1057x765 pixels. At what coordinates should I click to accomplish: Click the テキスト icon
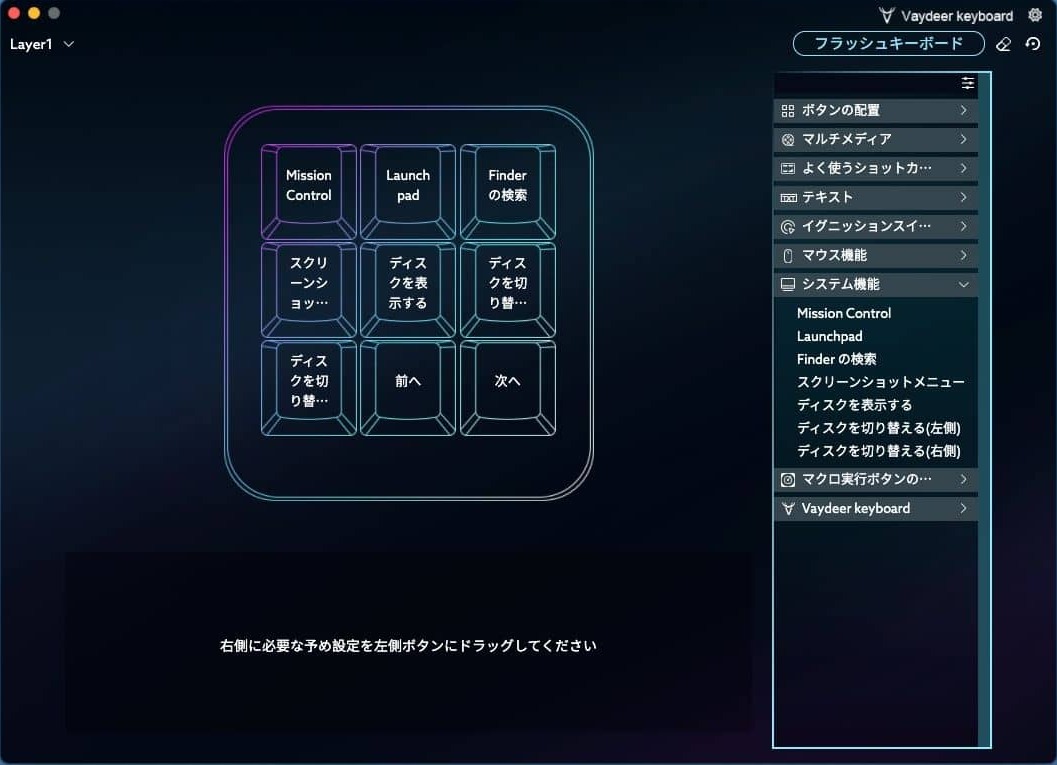click(x=787, y=197)
